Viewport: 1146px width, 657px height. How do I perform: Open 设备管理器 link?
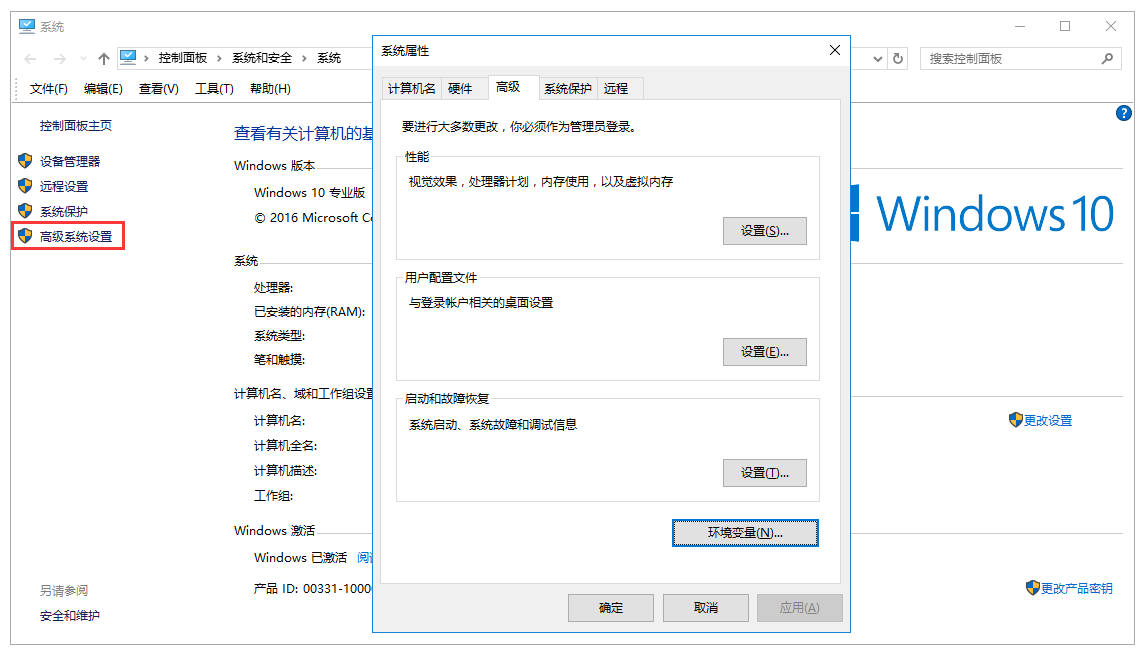[70, 162]
